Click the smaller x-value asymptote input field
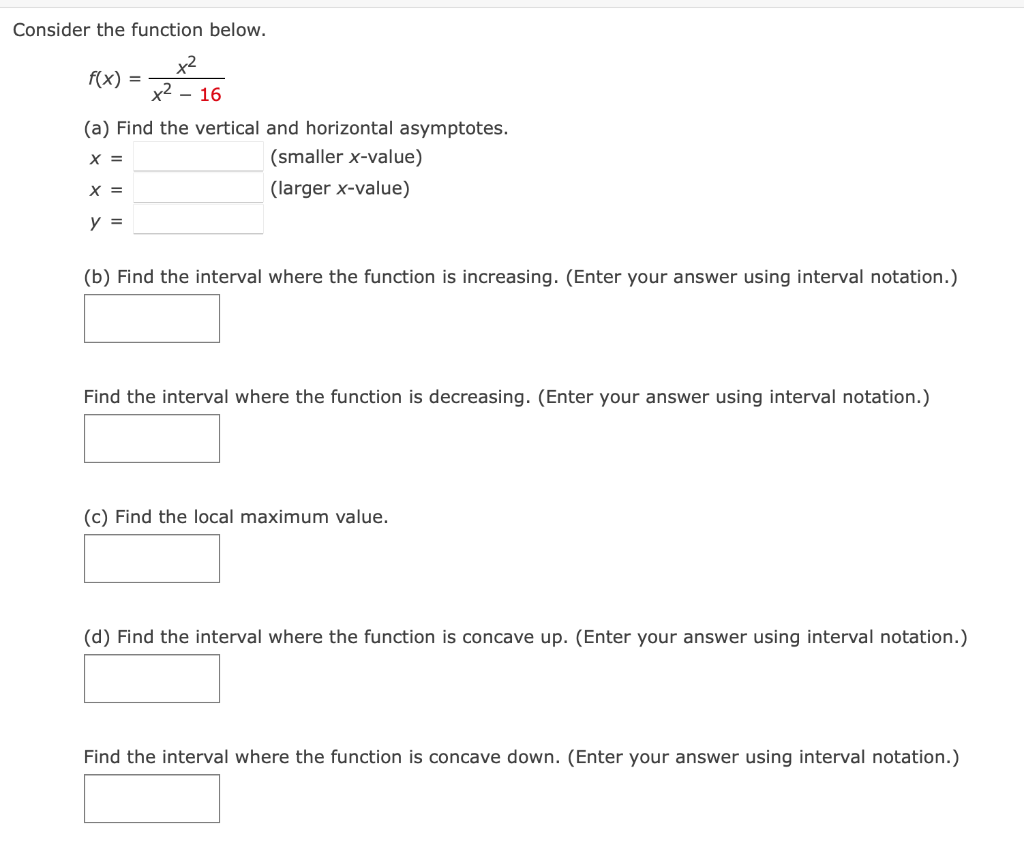 [197, 156]
